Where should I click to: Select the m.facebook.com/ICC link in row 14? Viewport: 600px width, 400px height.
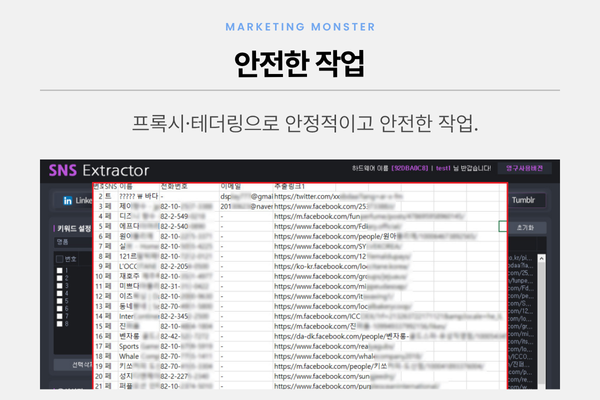coord(388,316)
